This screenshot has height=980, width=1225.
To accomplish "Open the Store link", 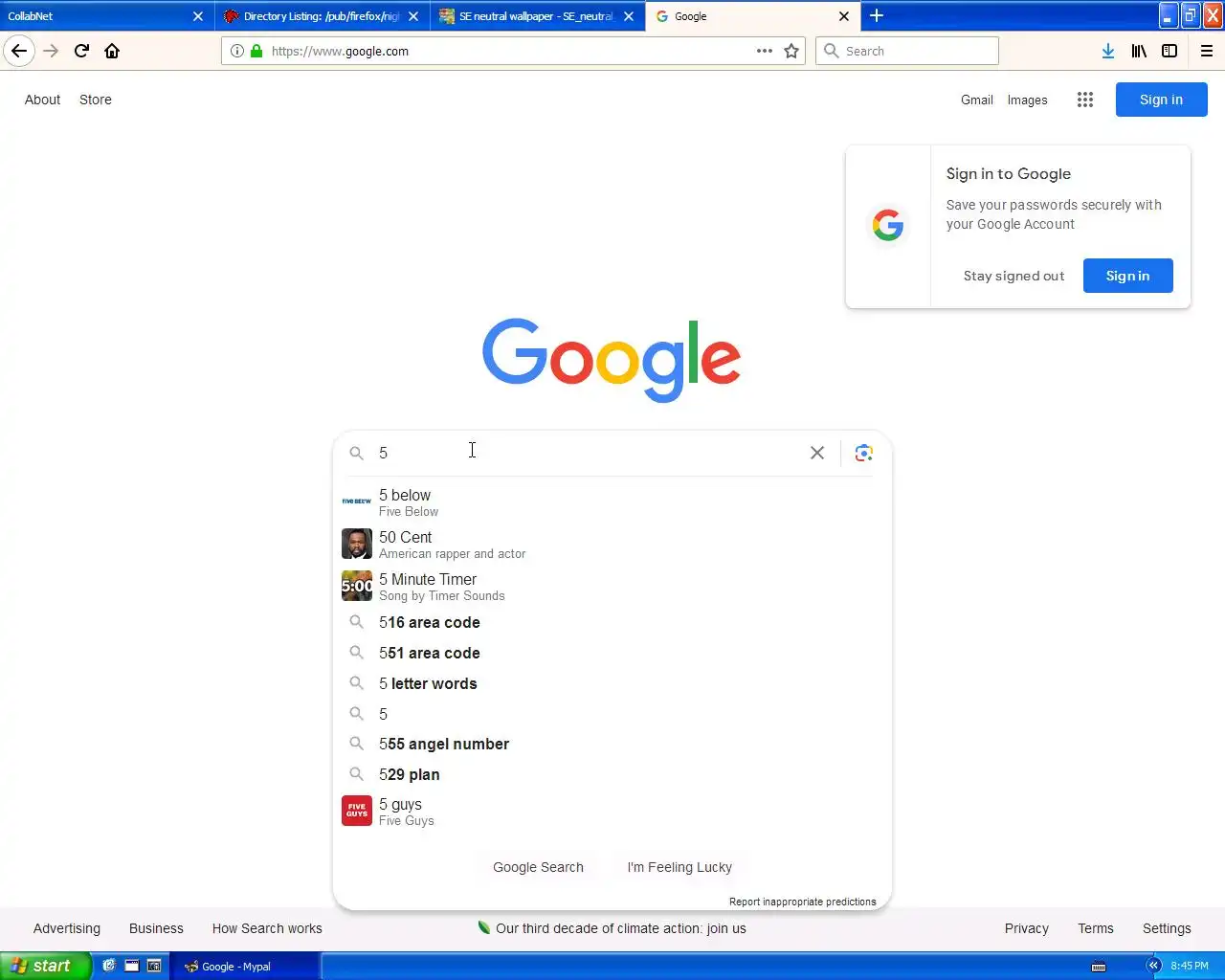I will coord(96,100).
